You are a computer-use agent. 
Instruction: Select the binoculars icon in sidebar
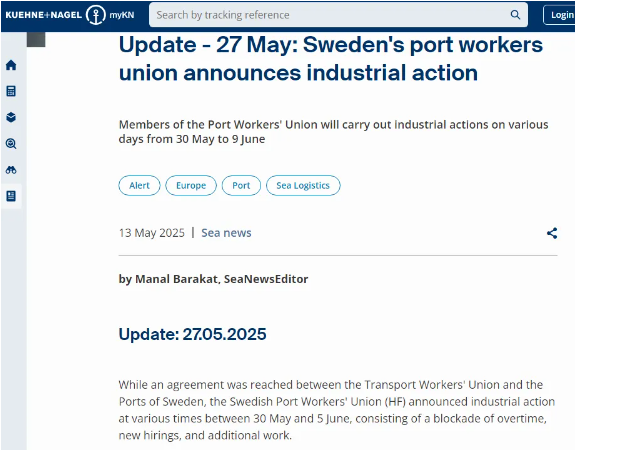pos(11,170)
